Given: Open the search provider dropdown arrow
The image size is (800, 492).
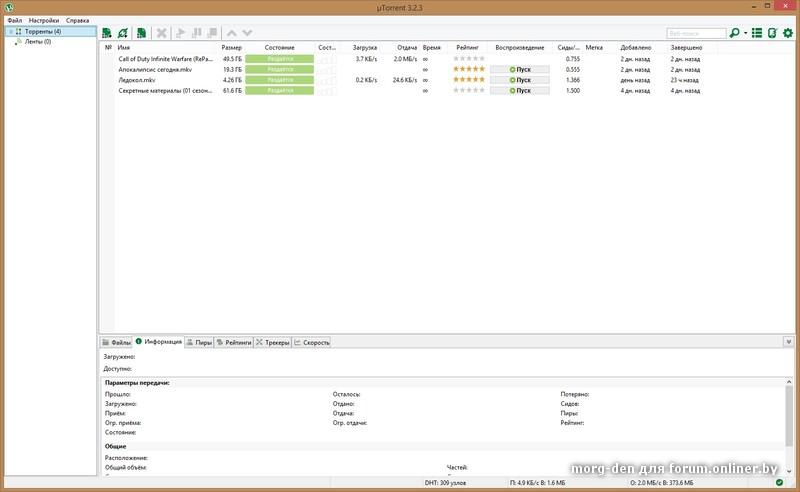Looking at the screenshot, I should pyautogui.click(x=745, y=33).
